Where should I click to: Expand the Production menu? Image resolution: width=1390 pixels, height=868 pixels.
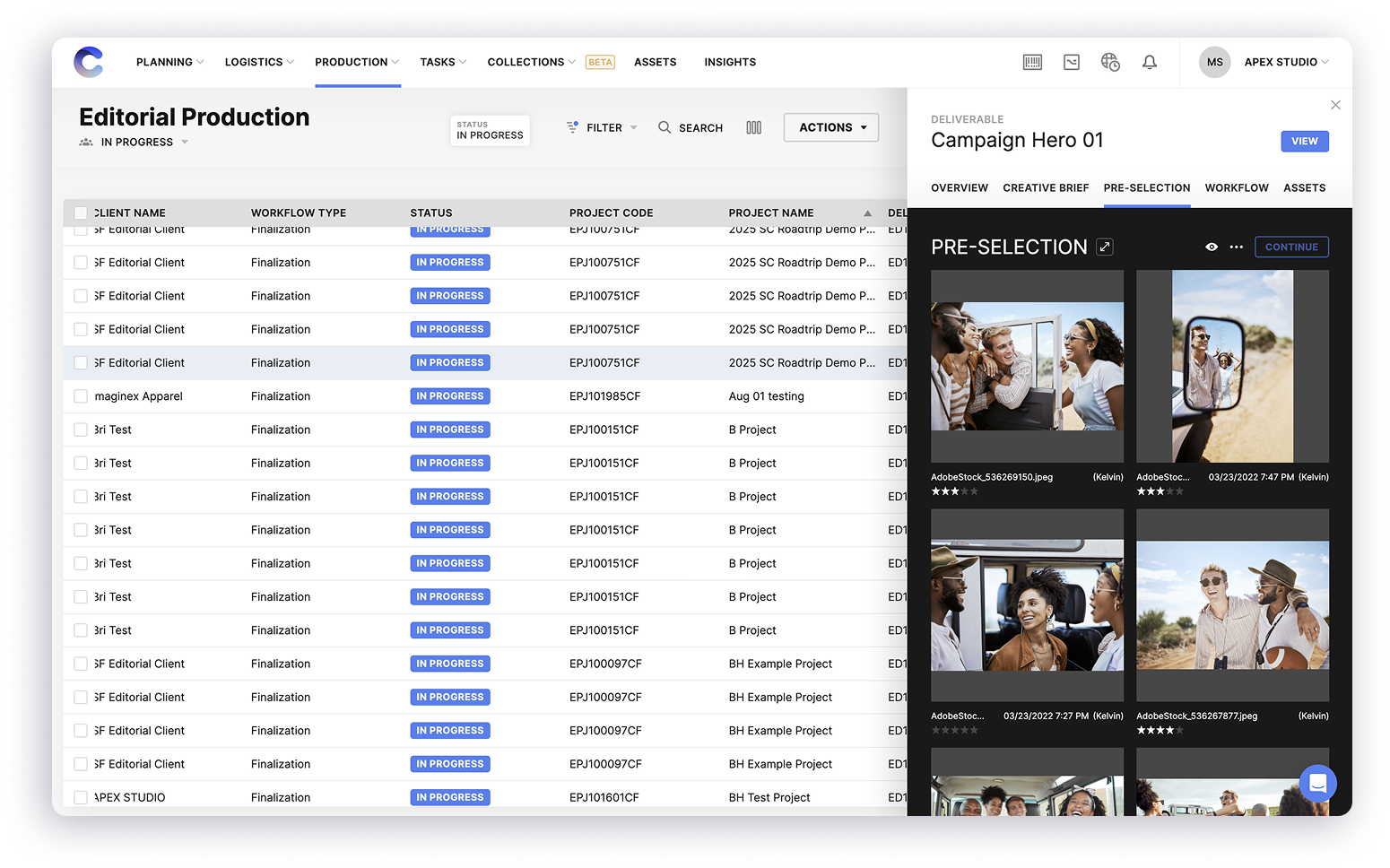pos(357,62)
